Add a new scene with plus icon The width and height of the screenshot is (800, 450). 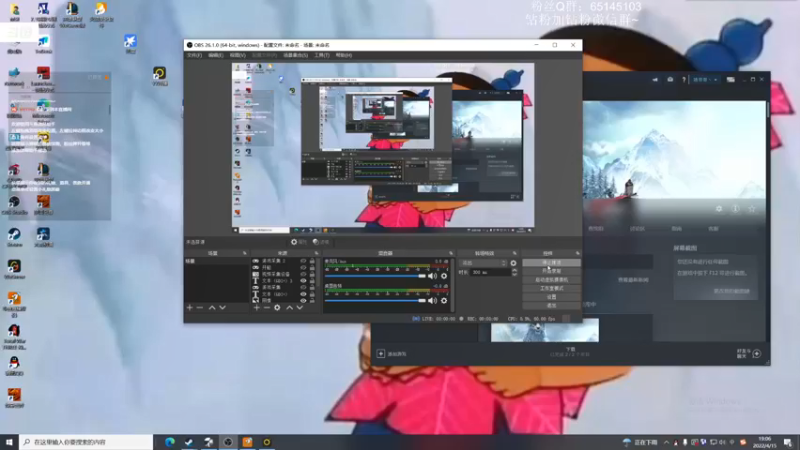190,308
